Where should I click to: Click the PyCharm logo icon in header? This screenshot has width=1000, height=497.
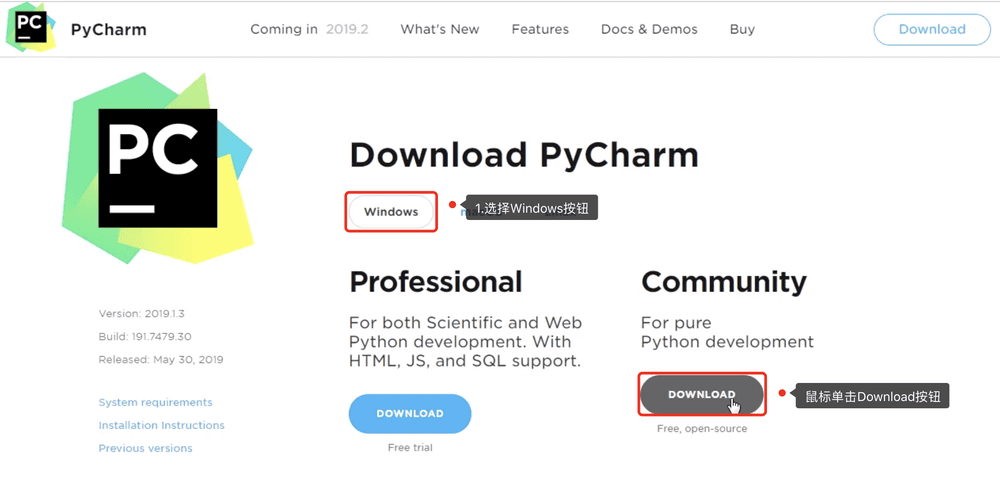[31, 29]
